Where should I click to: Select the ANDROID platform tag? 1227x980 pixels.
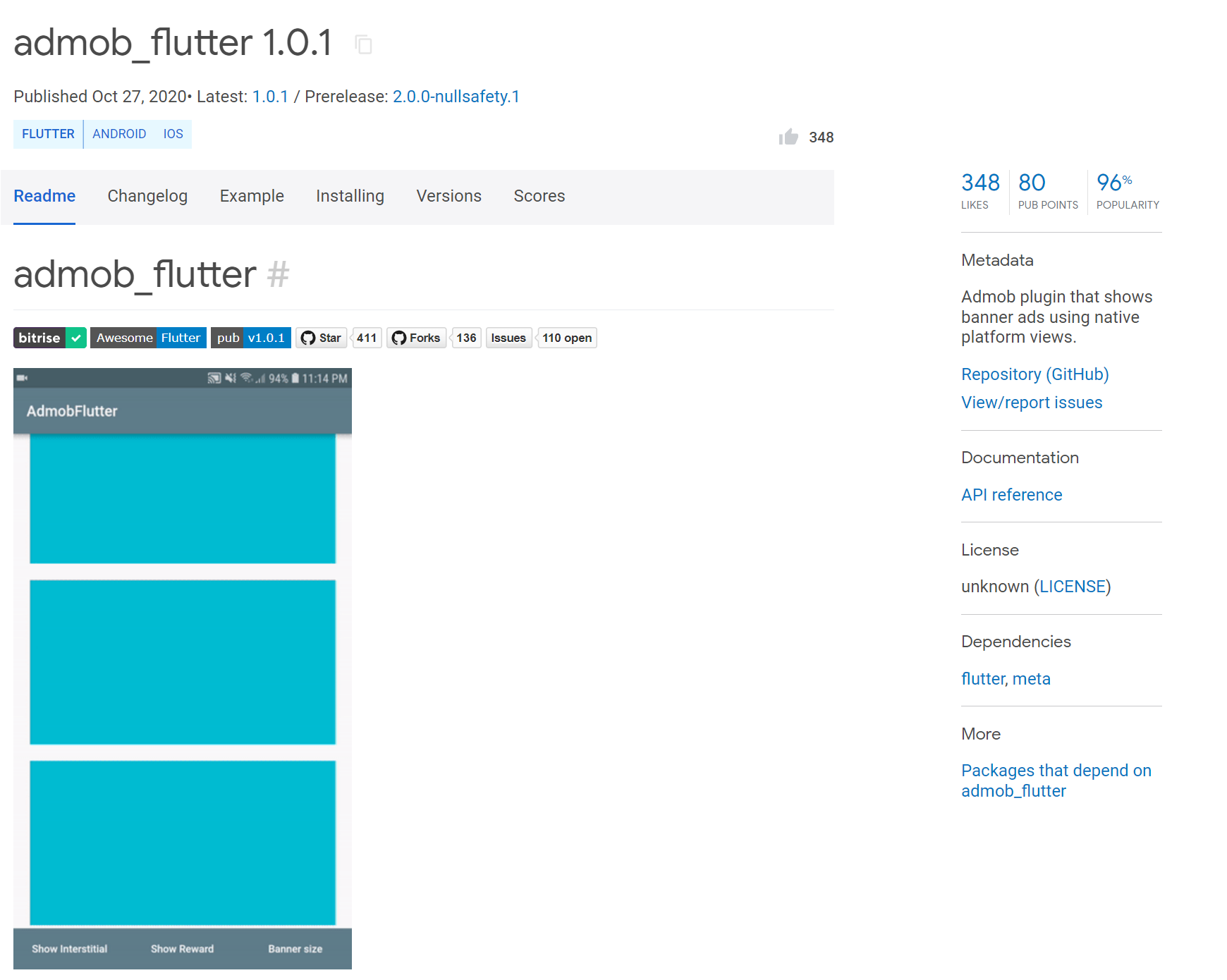click(119, 134)
